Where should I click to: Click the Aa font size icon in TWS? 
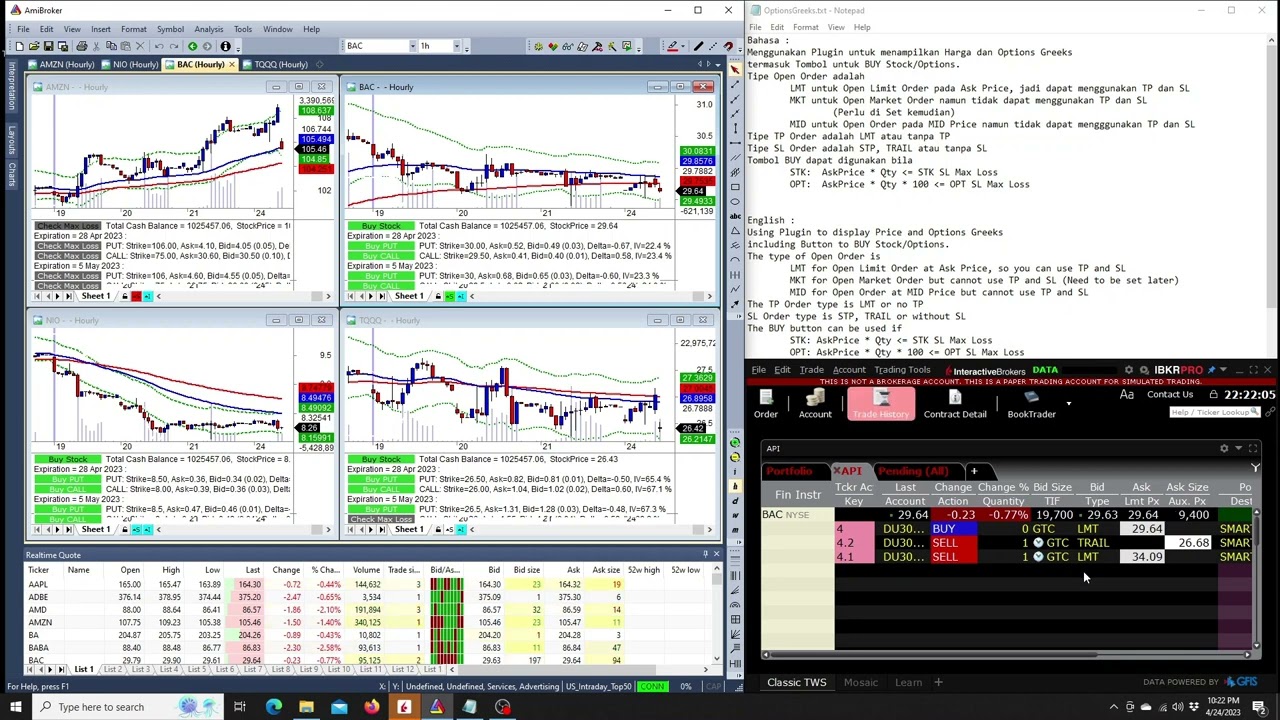1127,395
